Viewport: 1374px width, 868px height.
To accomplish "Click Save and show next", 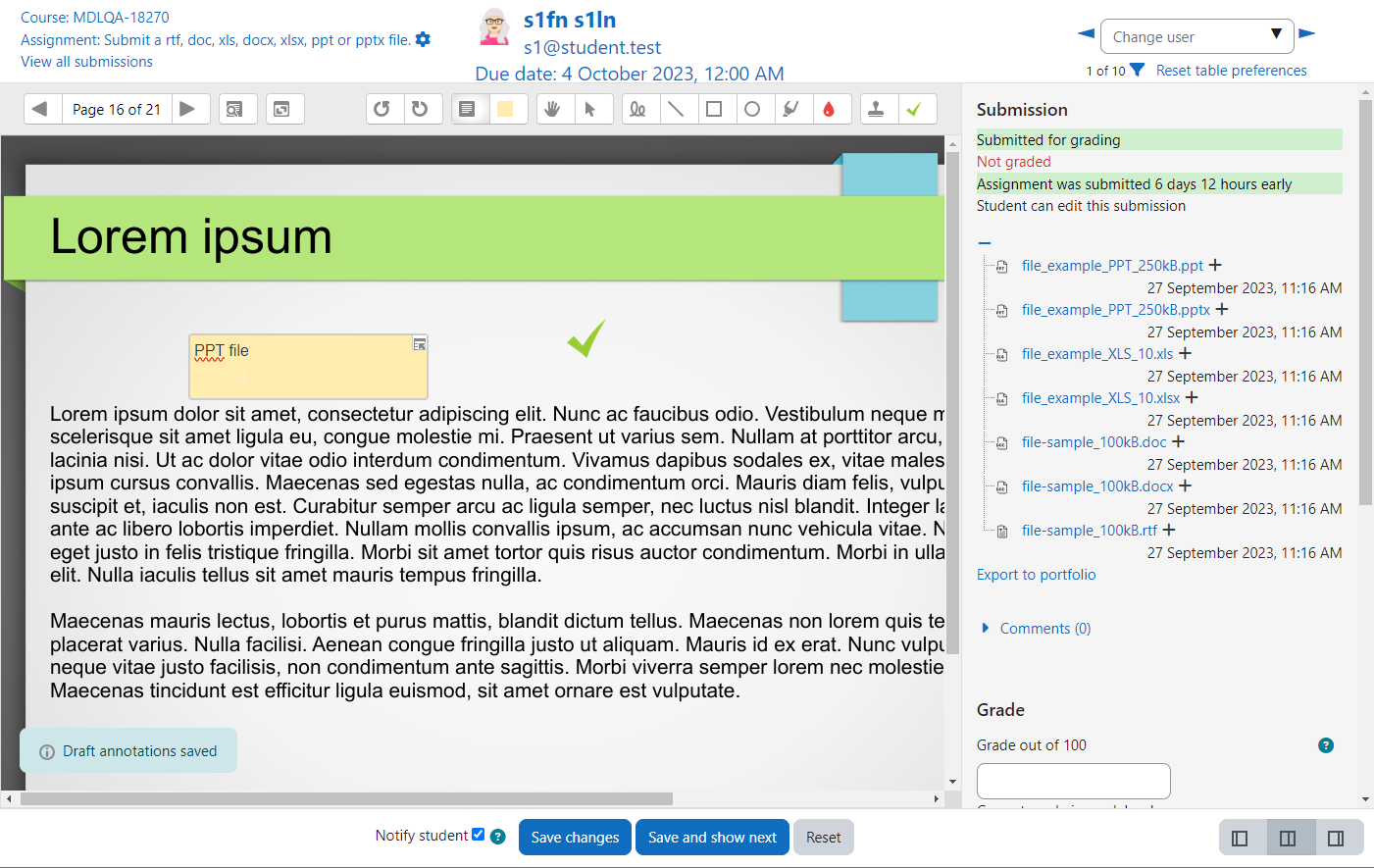I will coord(712,838).
